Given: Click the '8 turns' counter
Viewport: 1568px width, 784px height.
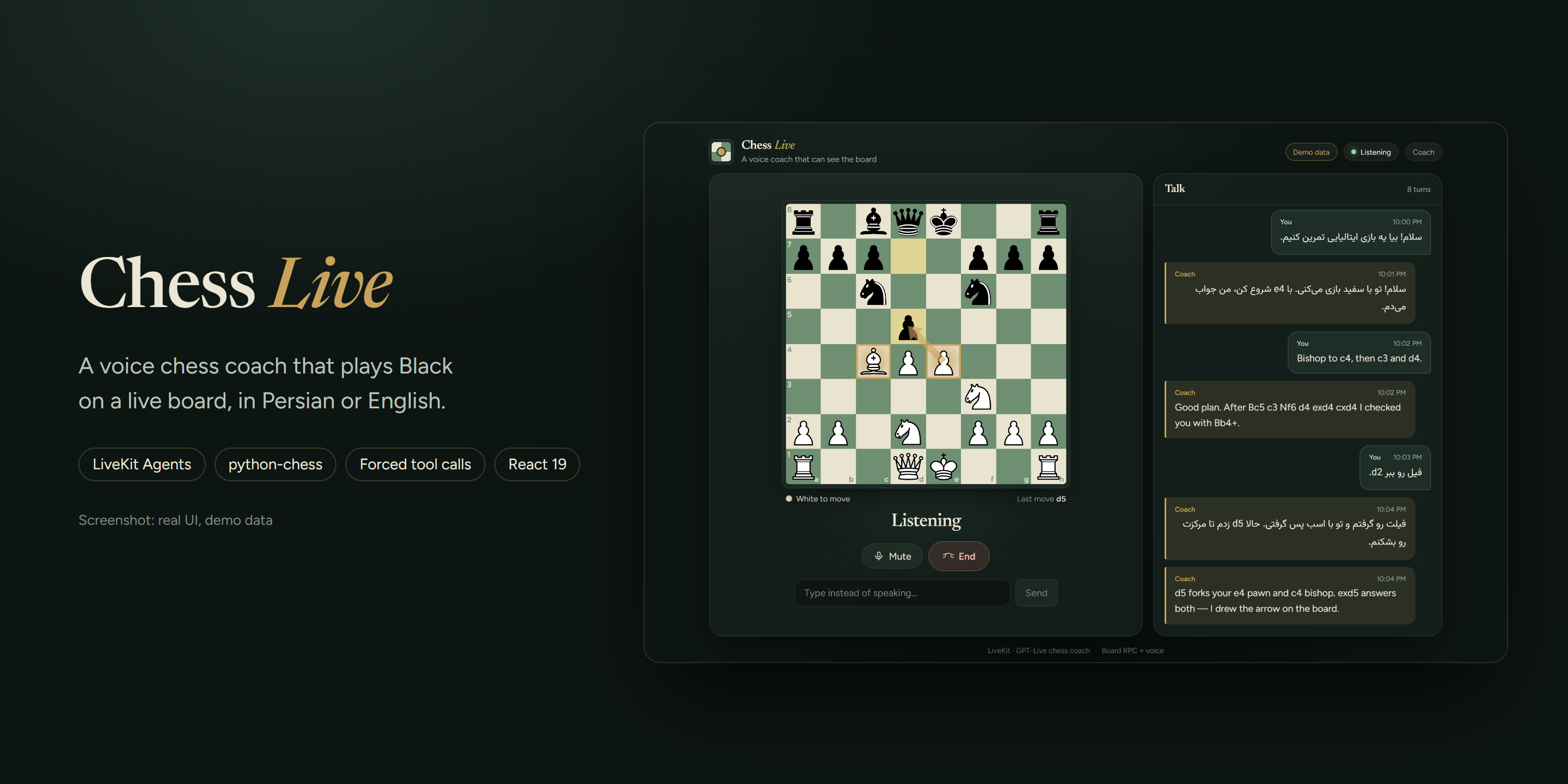Looking at the screenshot, I should [1418, 189].
